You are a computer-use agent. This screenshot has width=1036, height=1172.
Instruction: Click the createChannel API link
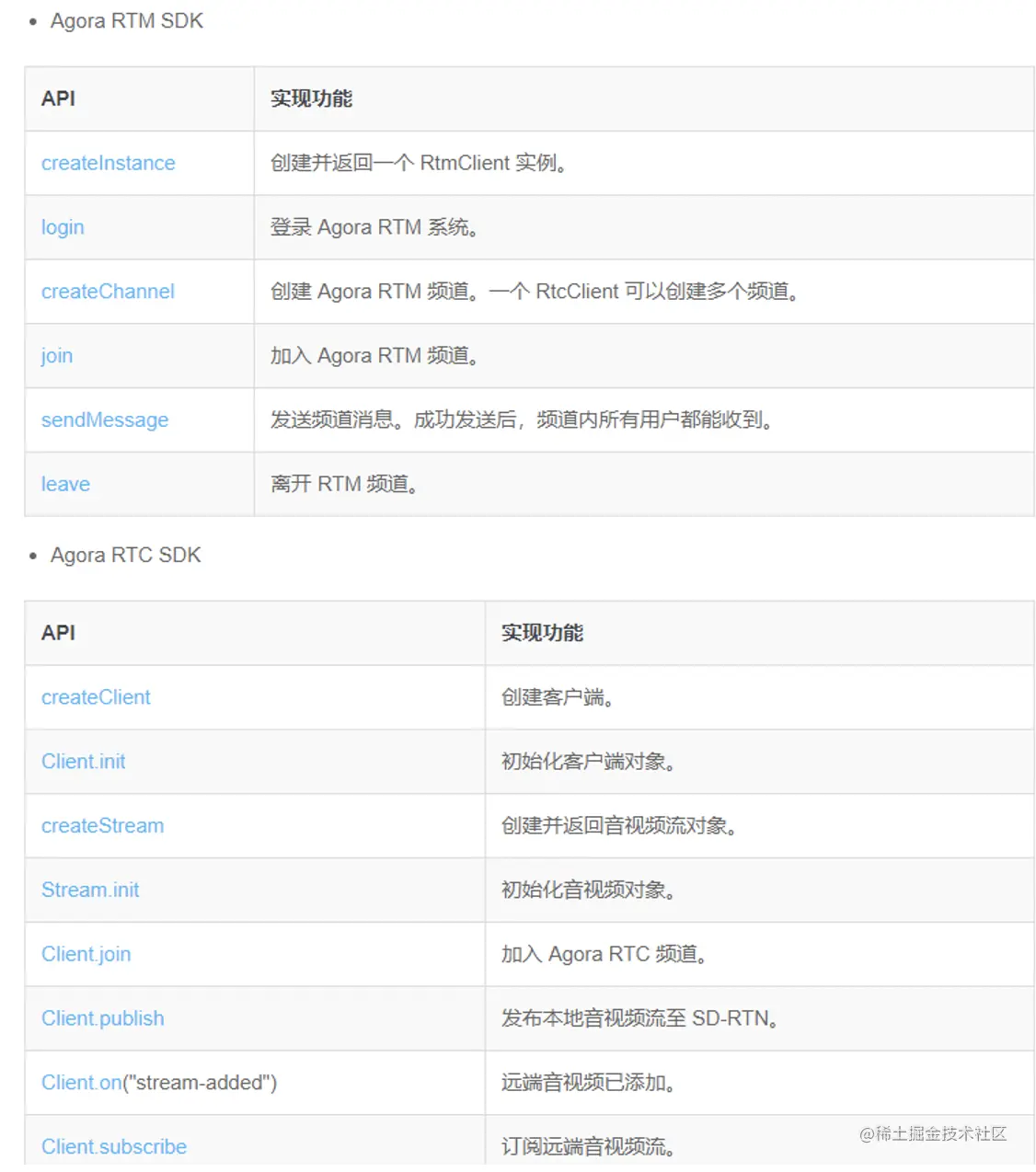pos(108,292)
